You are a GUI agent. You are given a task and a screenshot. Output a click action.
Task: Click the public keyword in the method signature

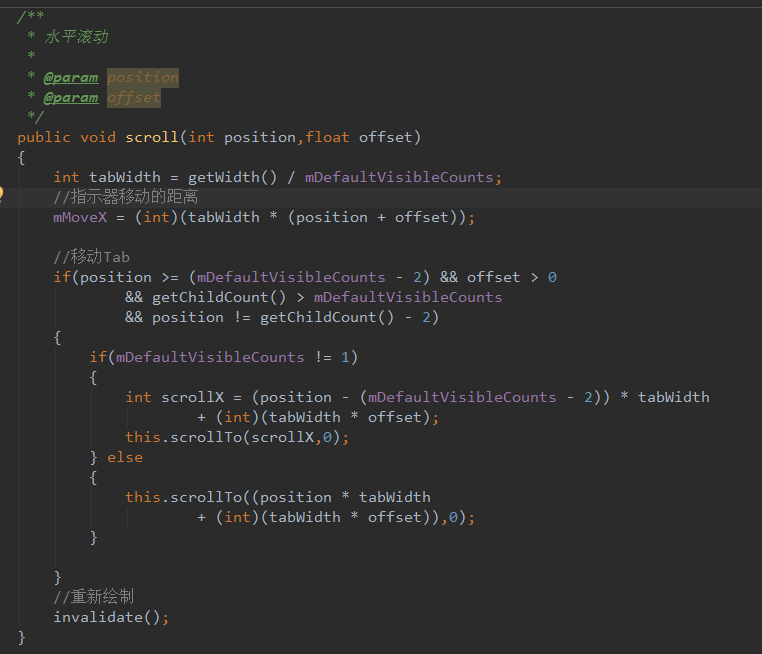pos(44,138)
